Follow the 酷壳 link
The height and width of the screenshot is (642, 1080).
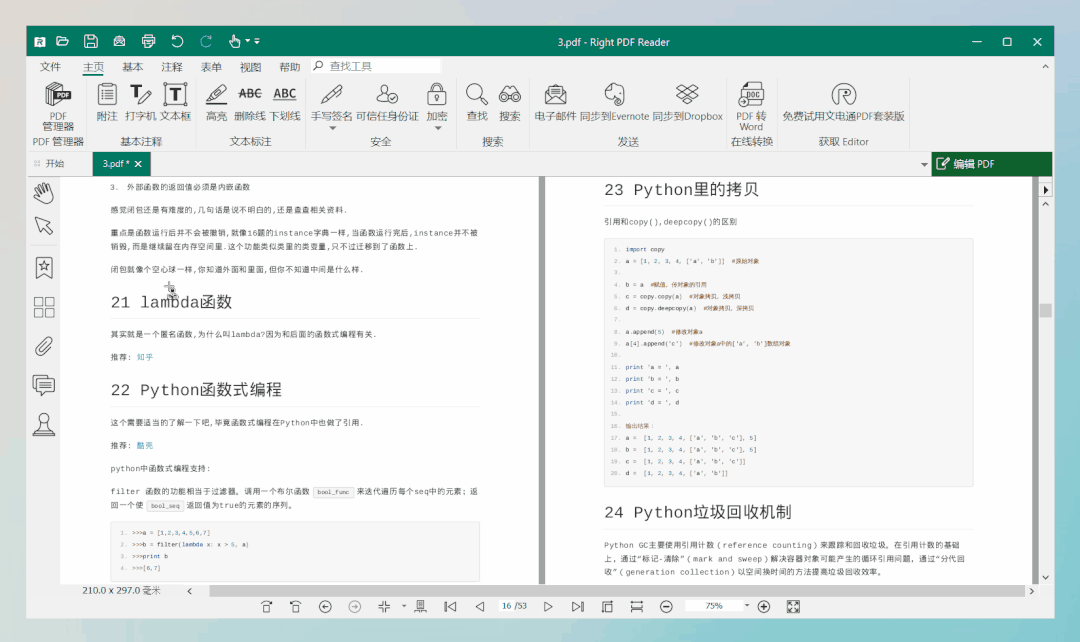145,446
